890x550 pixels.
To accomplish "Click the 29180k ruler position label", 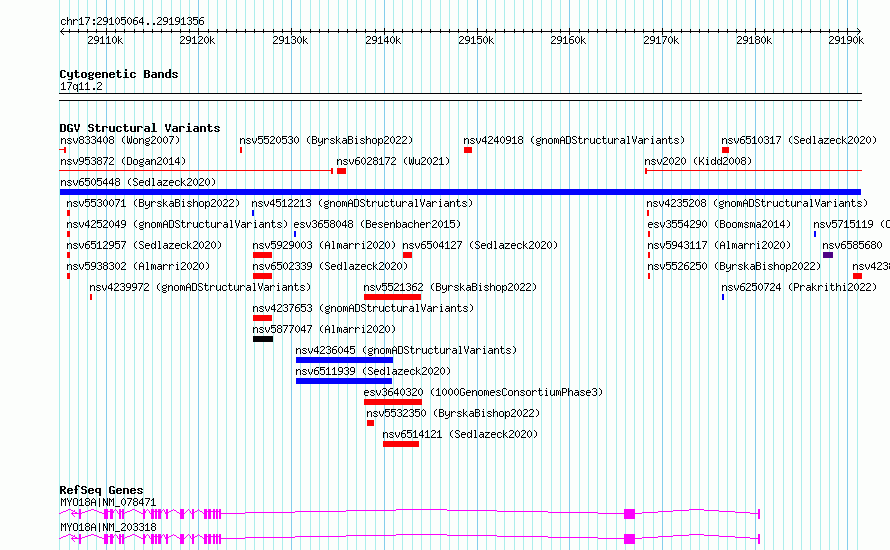I will coord(754,40).
